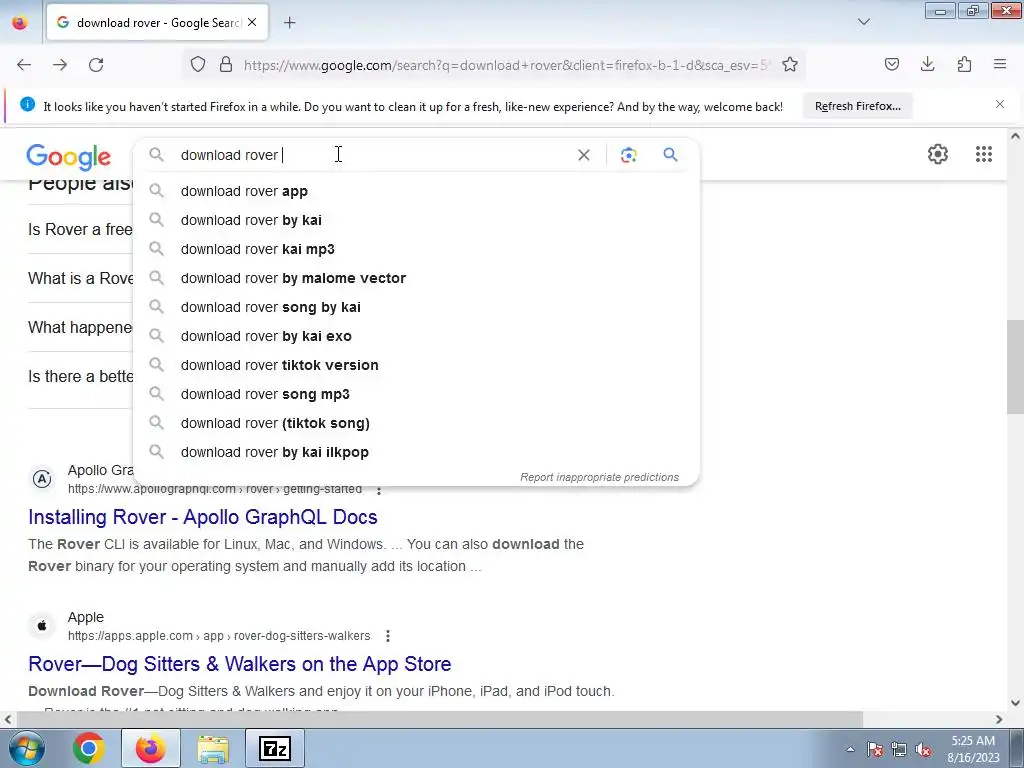Image resolution: width=1024 pixels, height=768 pixels.
Task: List all tabs using the chevron dropdown
Action: pyautogui.click(x=864, y=22)
